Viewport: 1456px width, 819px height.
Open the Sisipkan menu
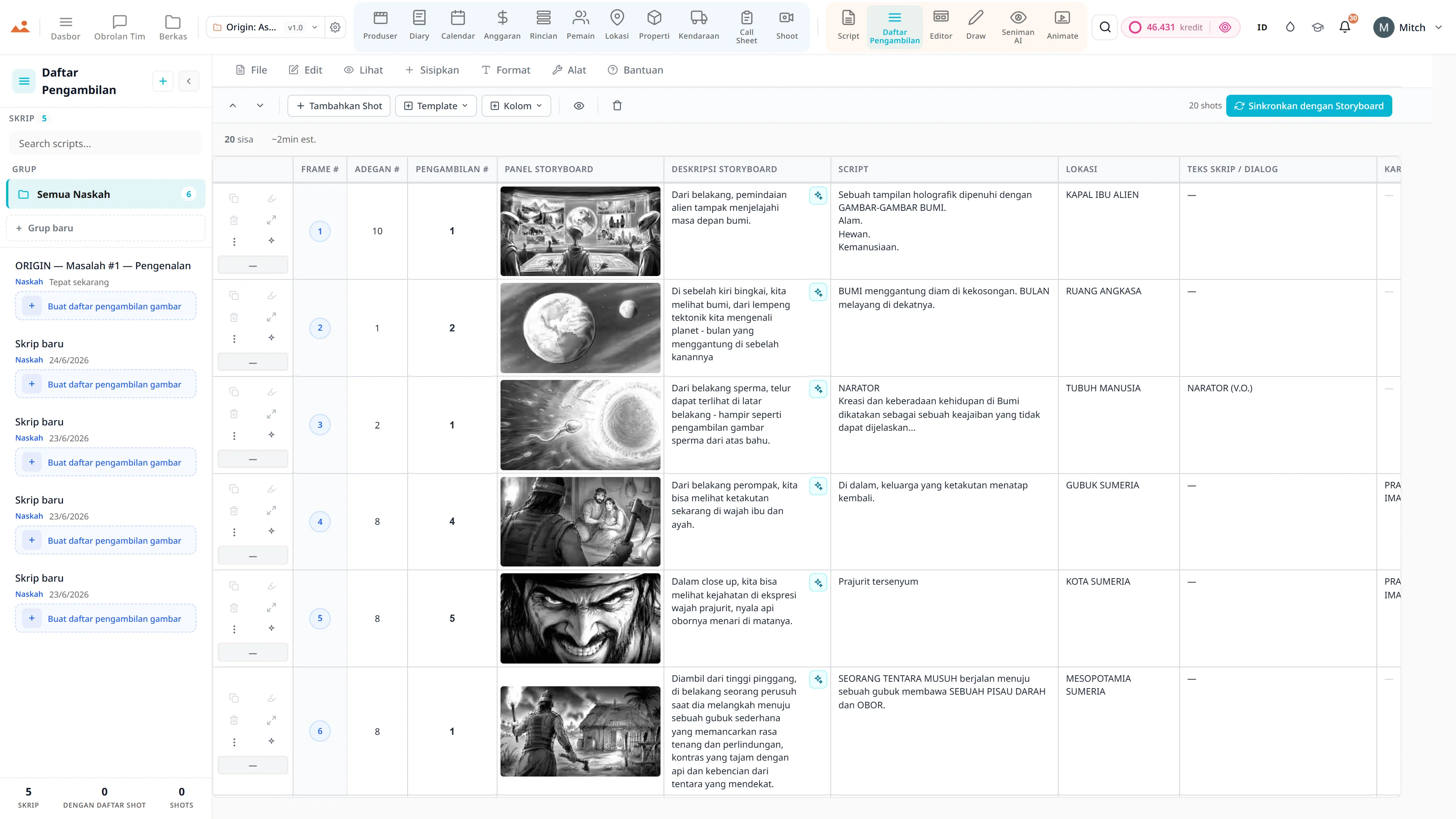pos(432,70)
